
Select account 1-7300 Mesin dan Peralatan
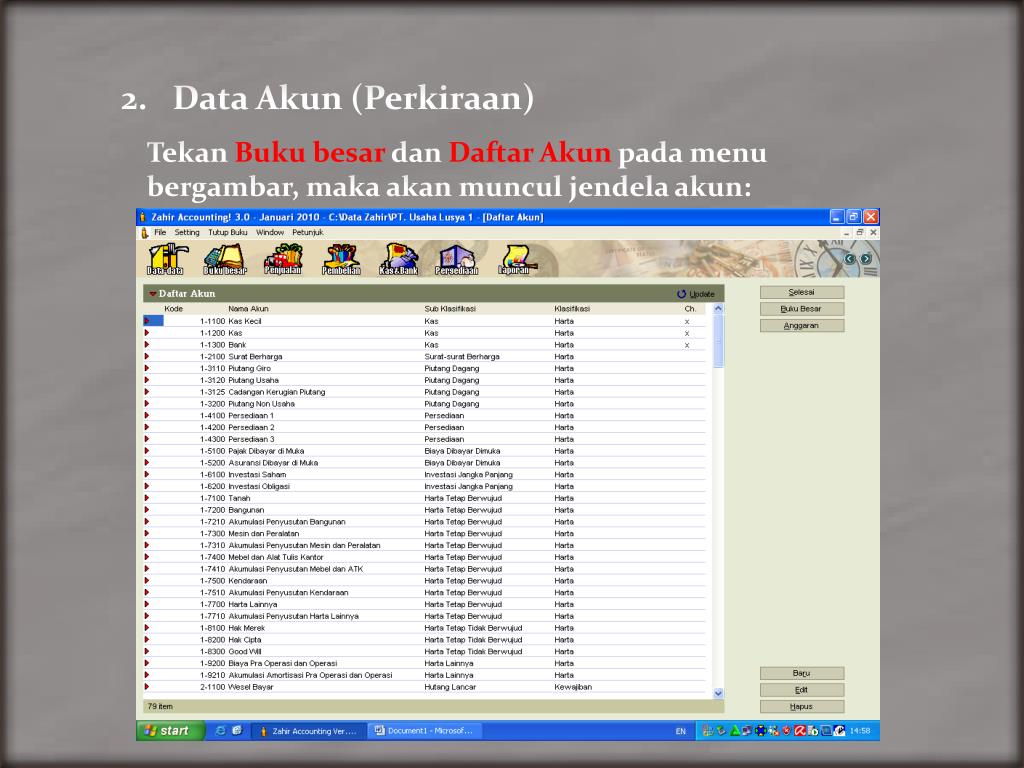(x=424, y=533)
